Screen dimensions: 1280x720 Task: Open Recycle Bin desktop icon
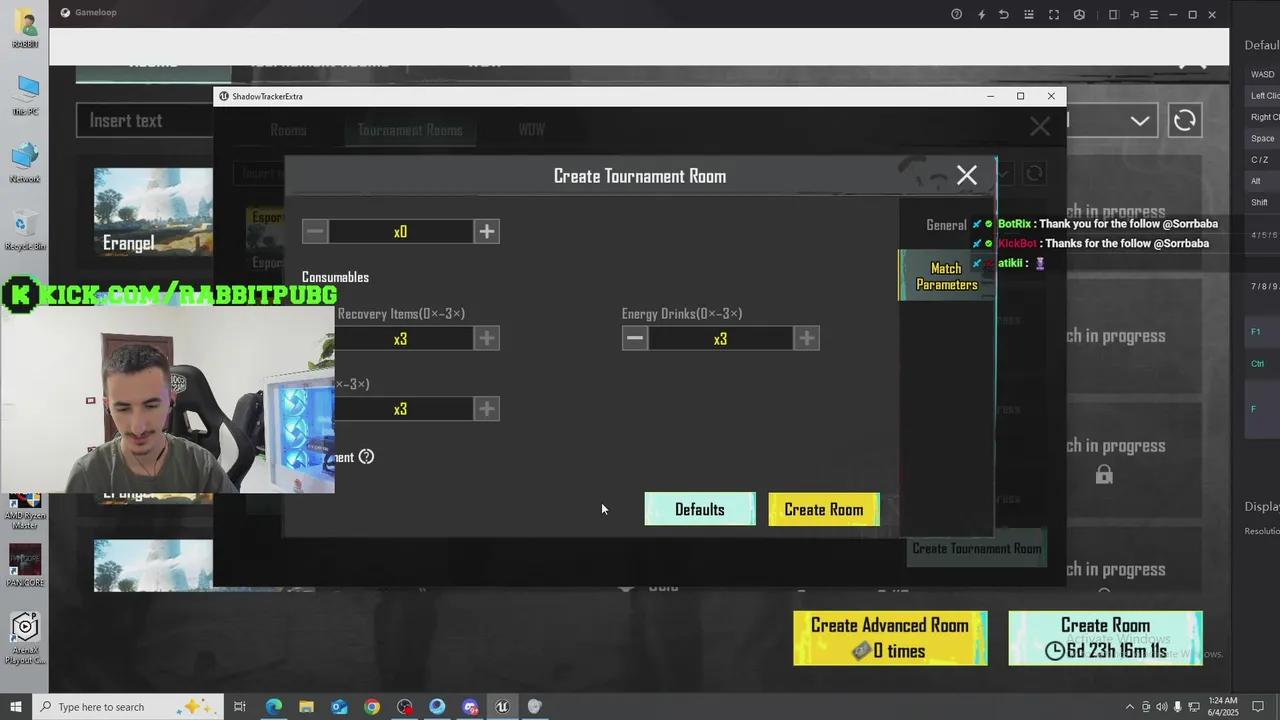(x=25, y=229)
